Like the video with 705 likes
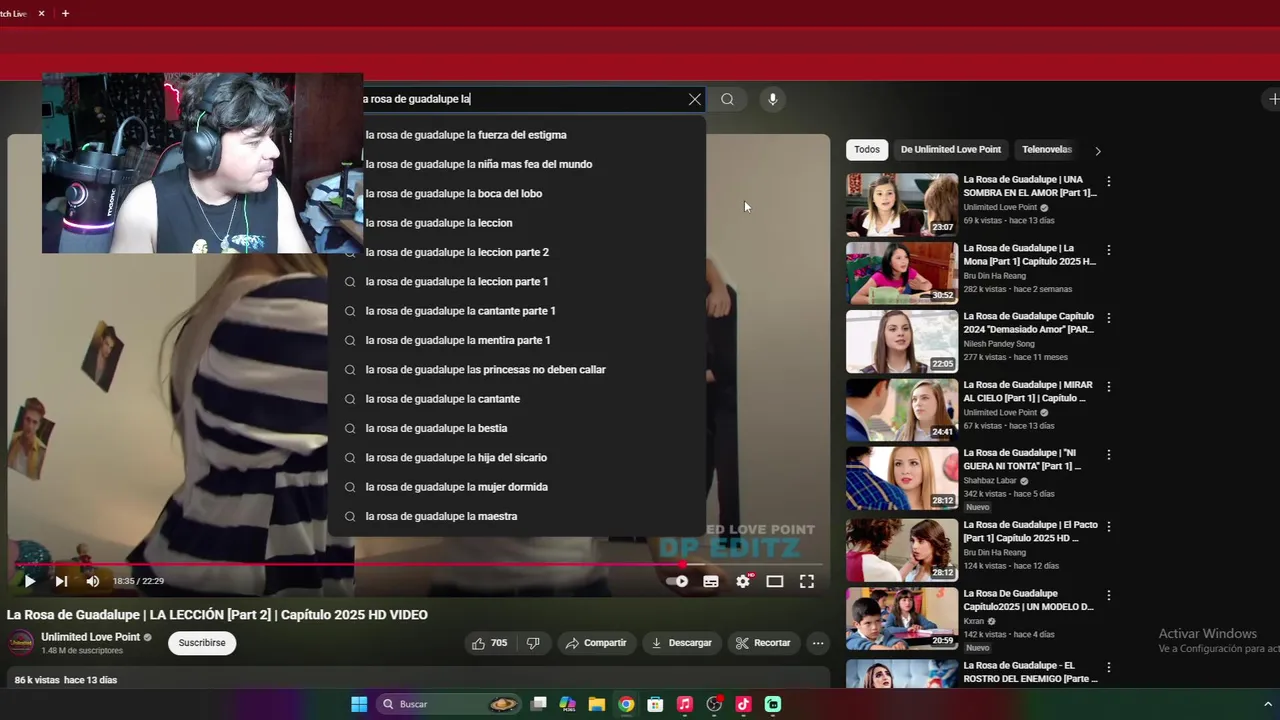 coord(490,643)
